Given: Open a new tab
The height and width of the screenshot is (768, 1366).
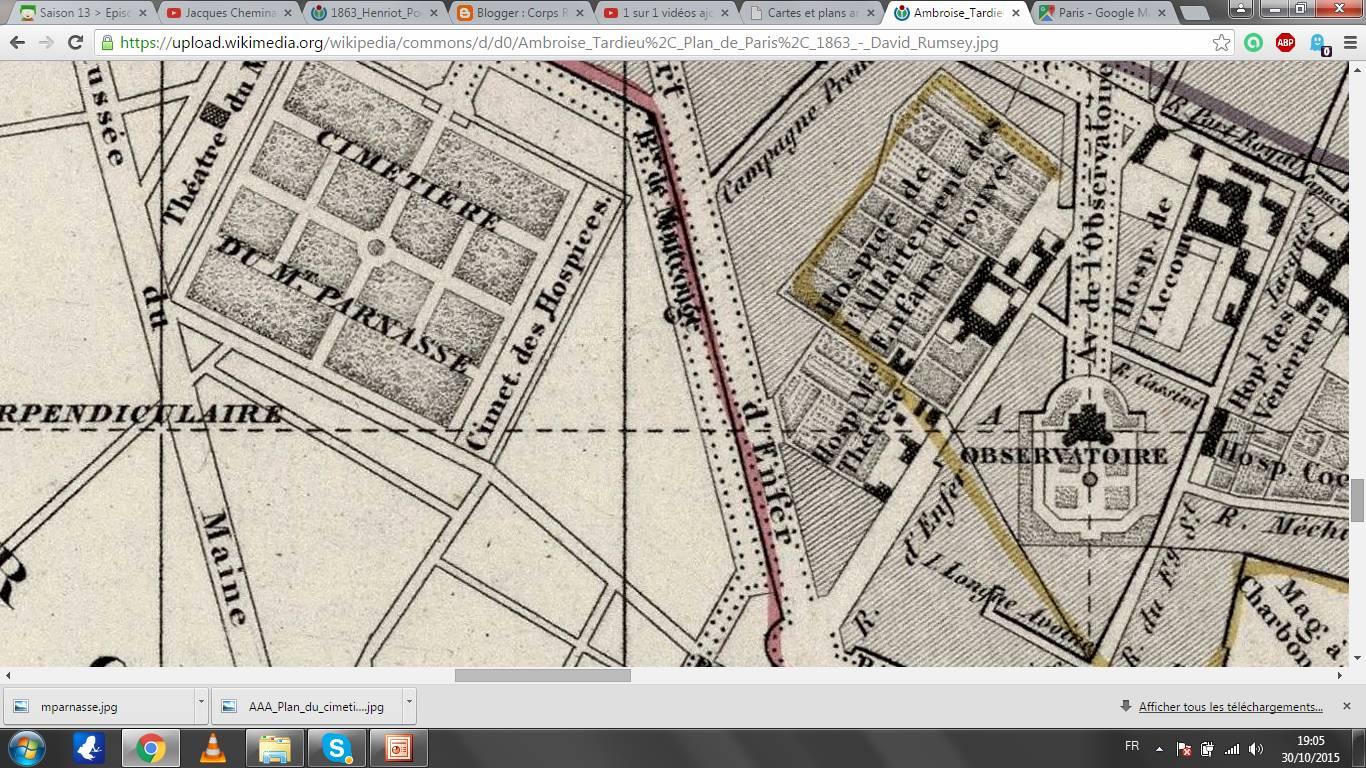Looking at the screenshot, I should (x=1194, y=14).
